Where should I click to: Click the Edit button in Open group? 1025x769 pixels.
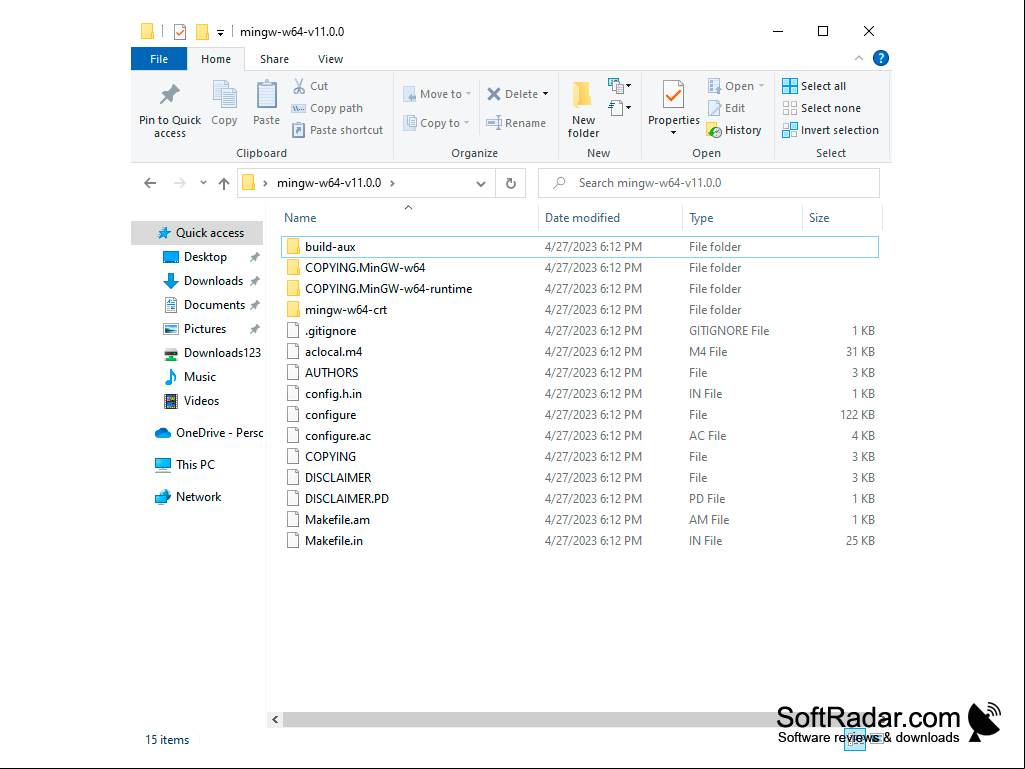coord(726,108)
